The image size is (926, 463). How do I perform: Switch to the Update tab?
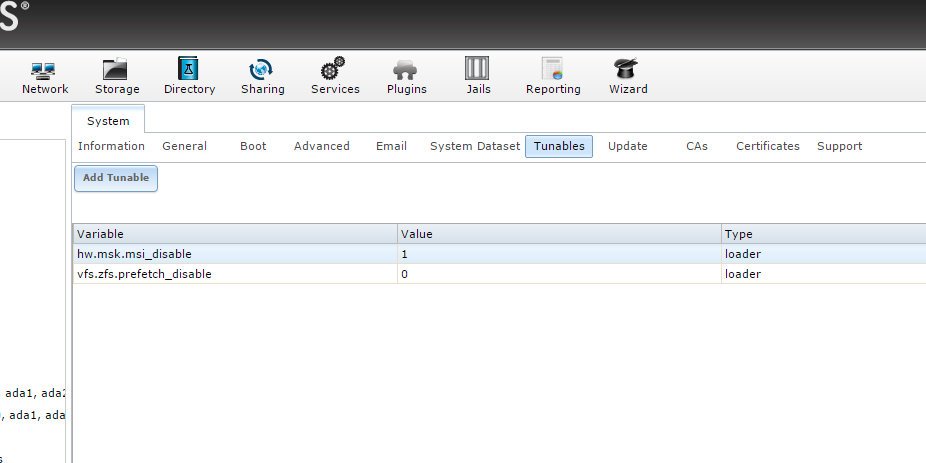pos(627,146)
